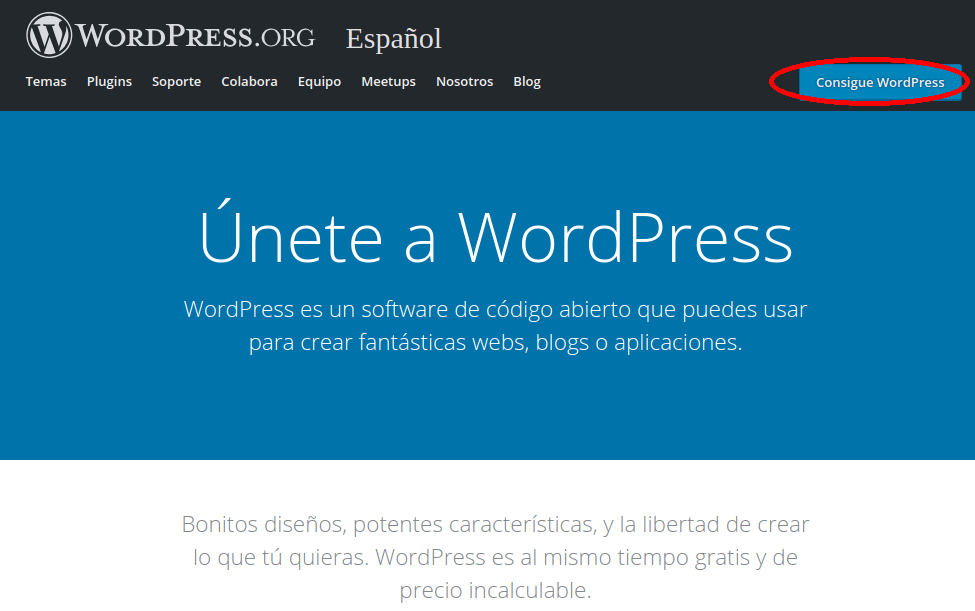The width and height of the screenshot is (975, 611).
Task: Click the 'software de código abierto' description text
Action: (496, 326)
